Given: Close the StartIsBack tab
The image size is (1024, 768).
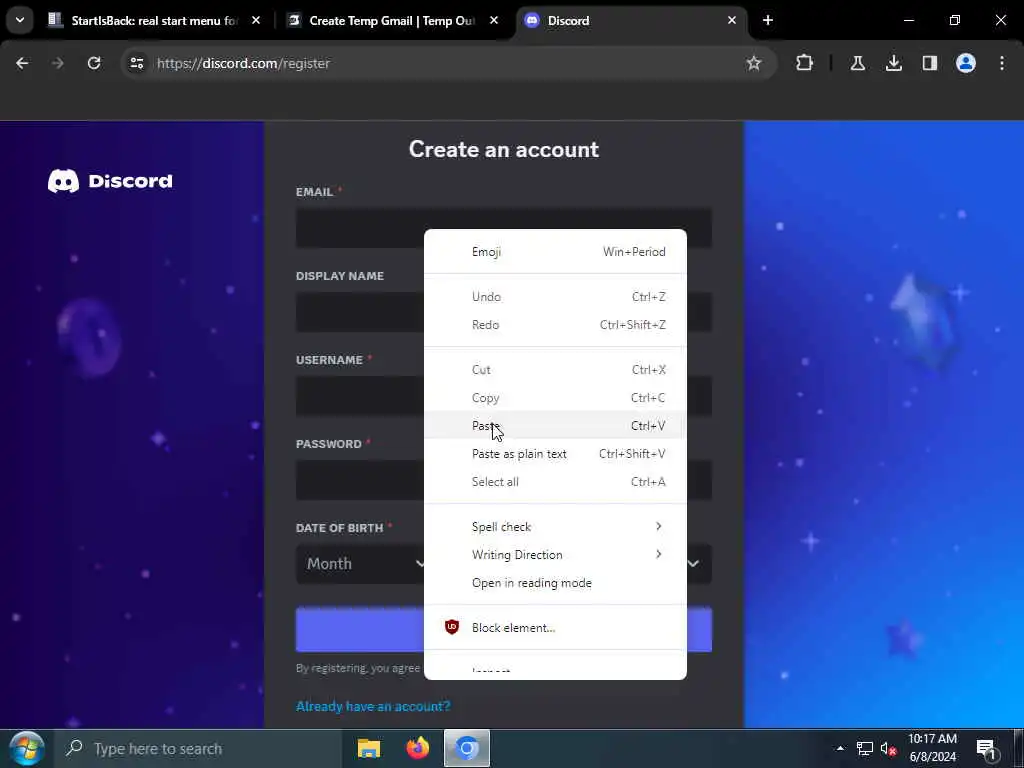Looking at the screenshot, I should click(256, 21).
